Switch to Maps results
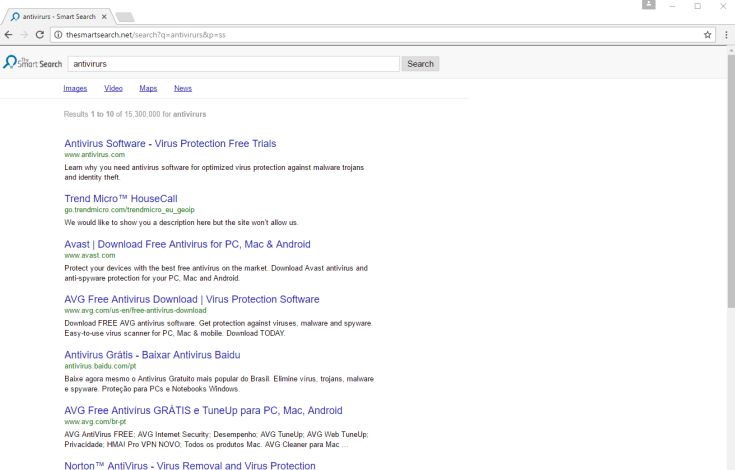 pyautogui.click(x=148, y=88)
